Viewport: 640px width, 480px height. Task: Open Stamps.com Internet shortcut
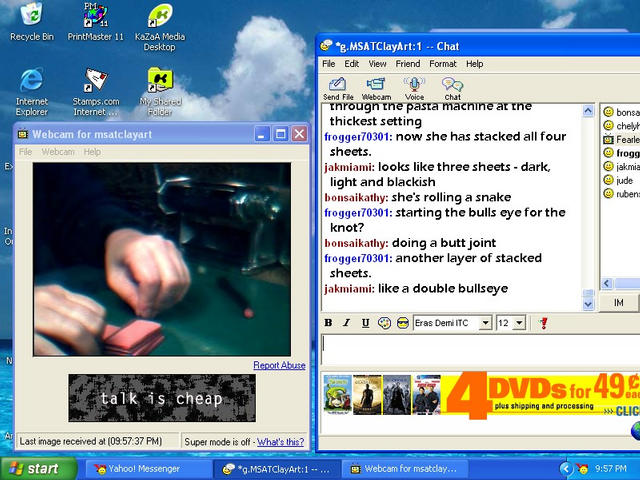(96, 91)
